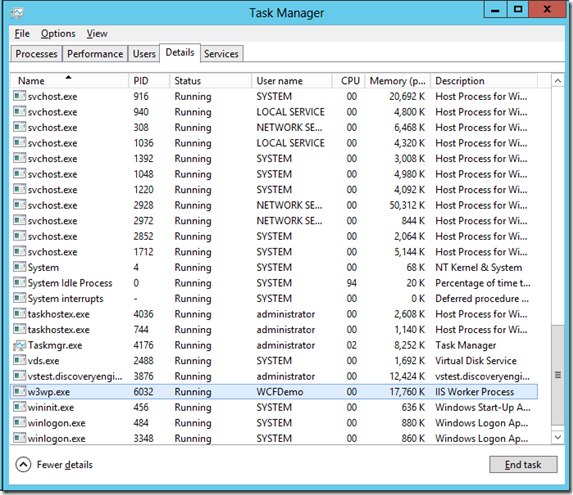The image size is (573, 495).
Task: Select the svchost.exe row with PID 2928
Action: (x=274, y=205)
